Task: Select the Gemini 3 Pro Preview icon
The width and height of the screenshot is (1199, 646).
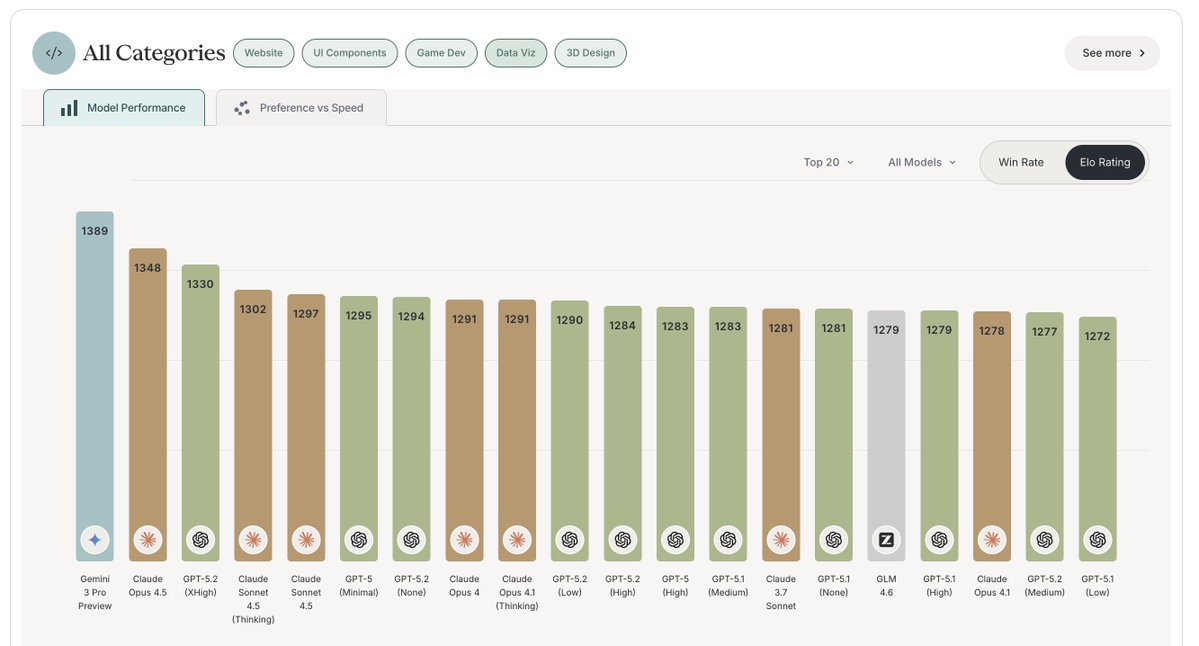Action: [94, 539]
